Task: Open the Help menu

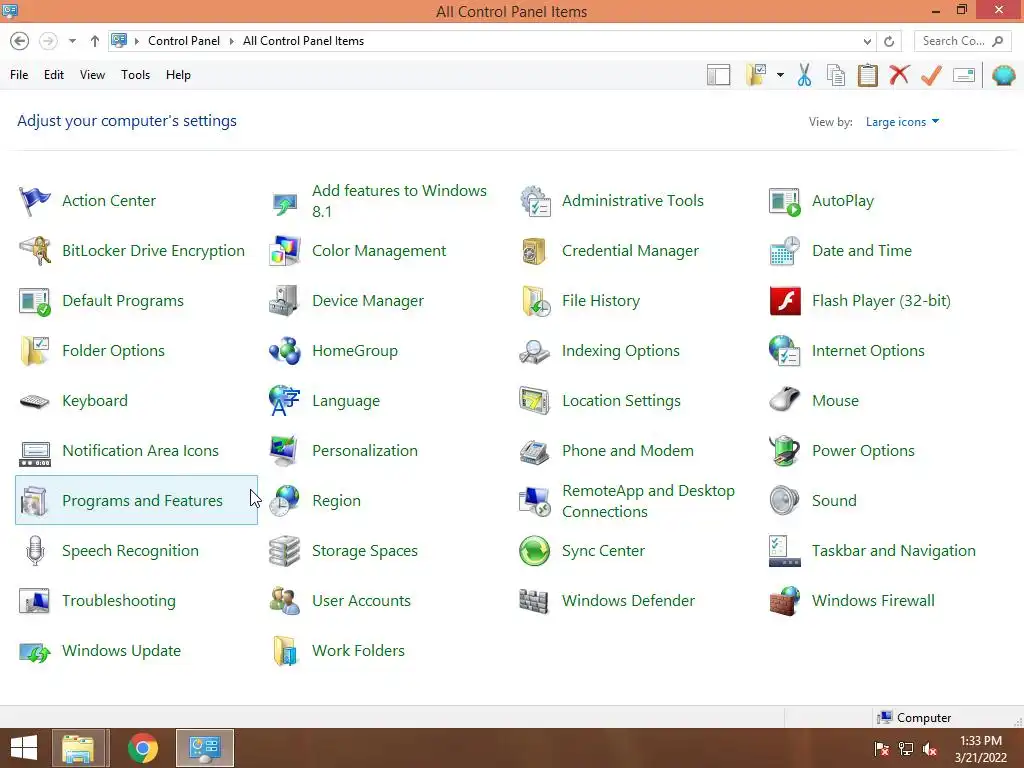Action: pyautogui.click(x=178, y=75)
